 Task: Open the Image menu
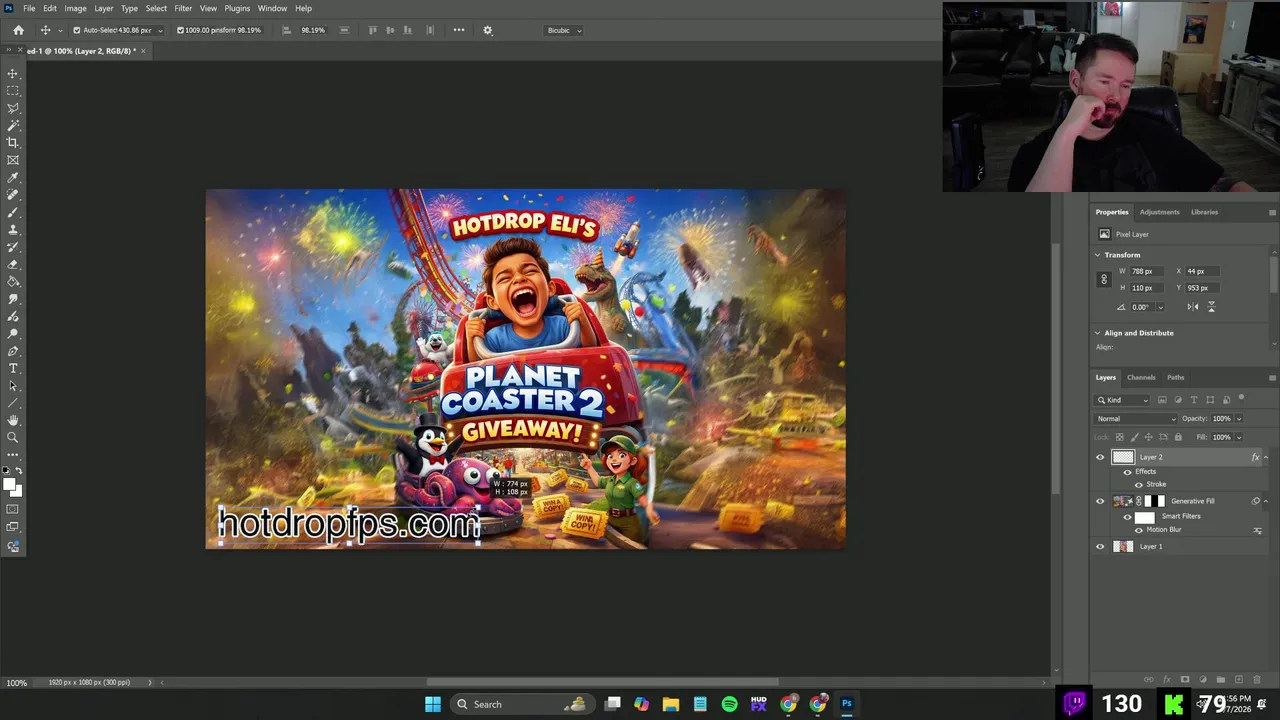pos(75,8)
